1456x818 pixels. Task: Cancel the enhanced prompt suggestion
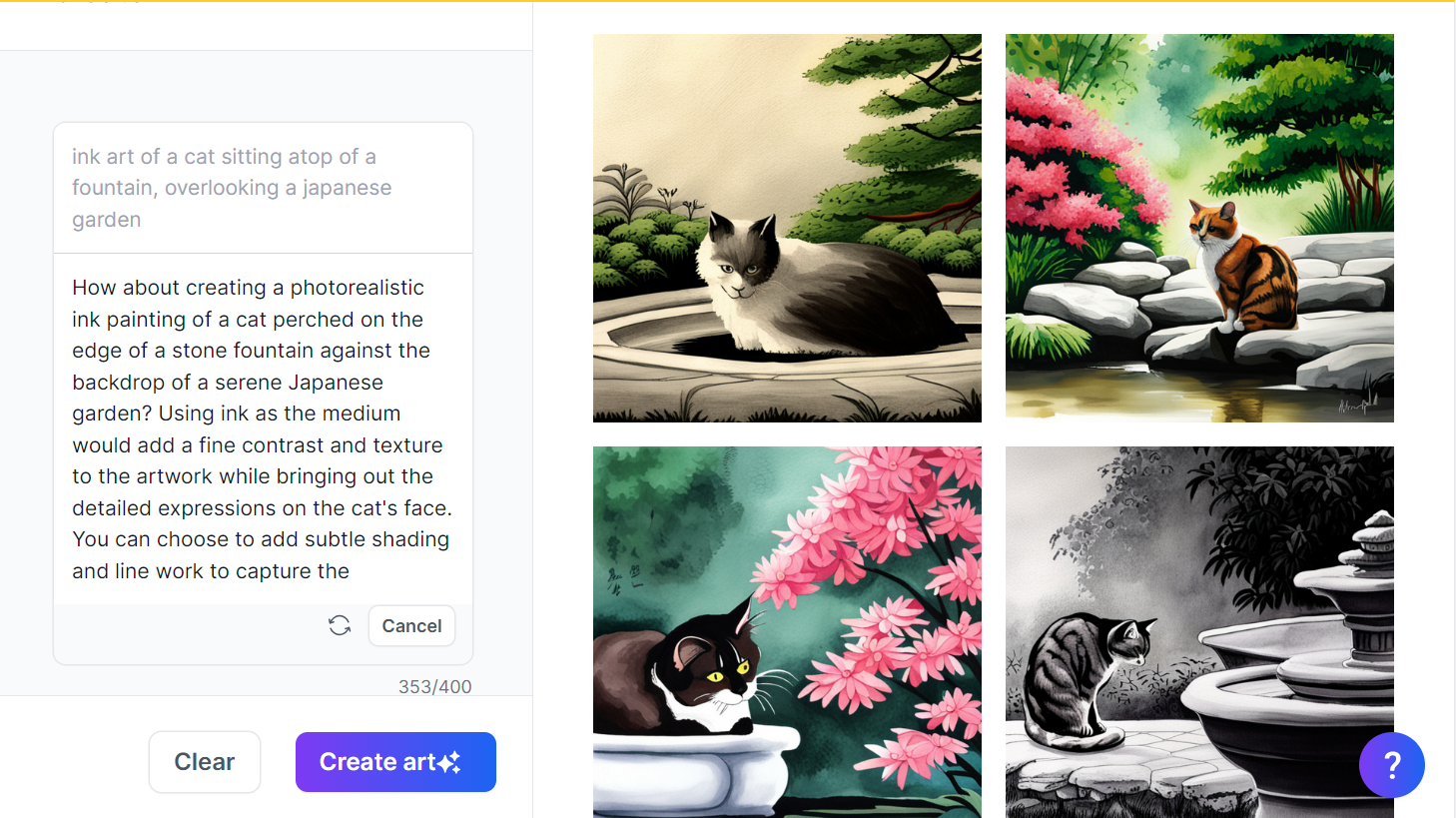[x=411, y=626]
